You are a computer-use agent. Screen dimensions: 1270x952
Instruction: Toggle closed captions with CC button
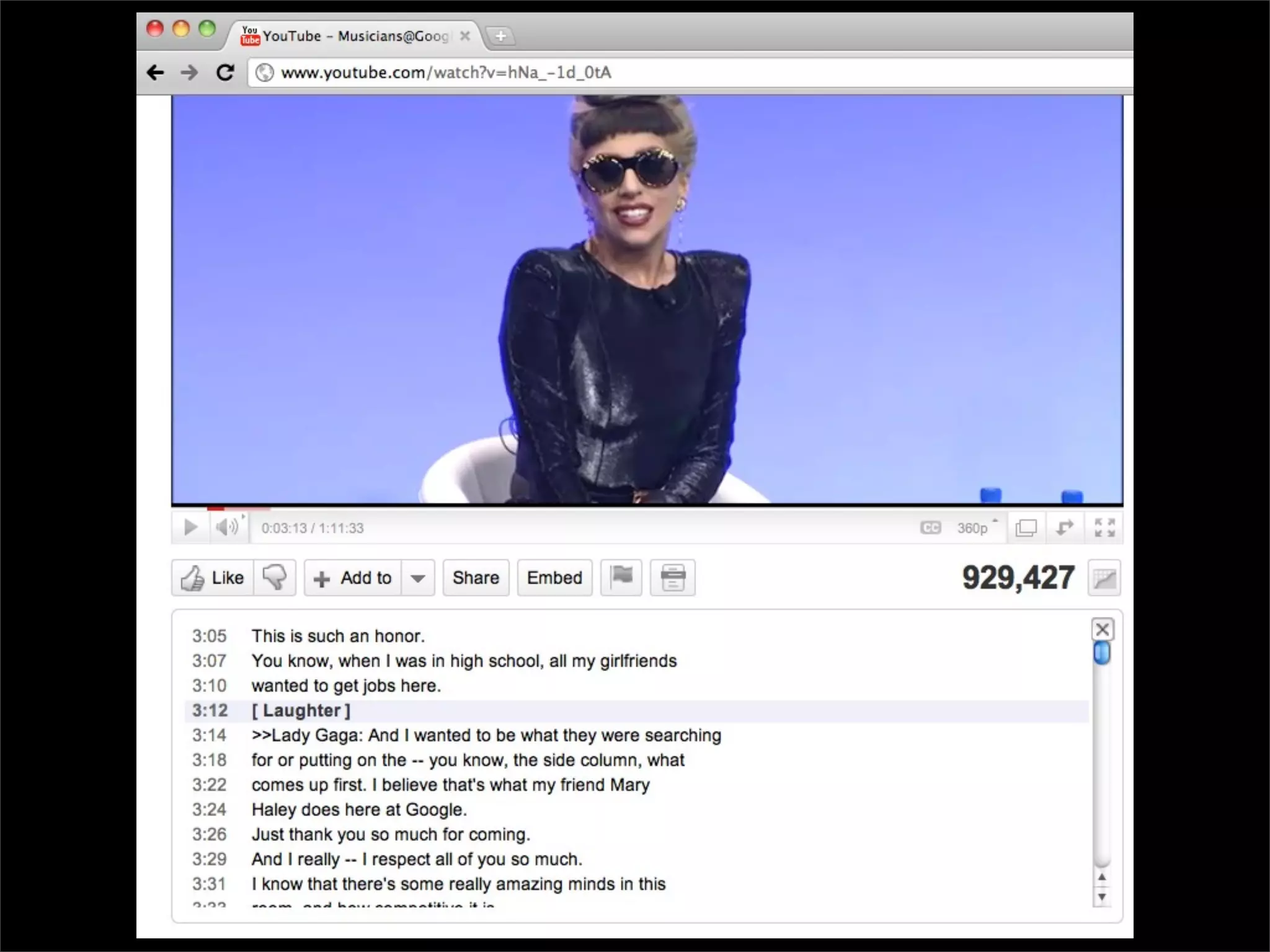[x=930, y=527]
